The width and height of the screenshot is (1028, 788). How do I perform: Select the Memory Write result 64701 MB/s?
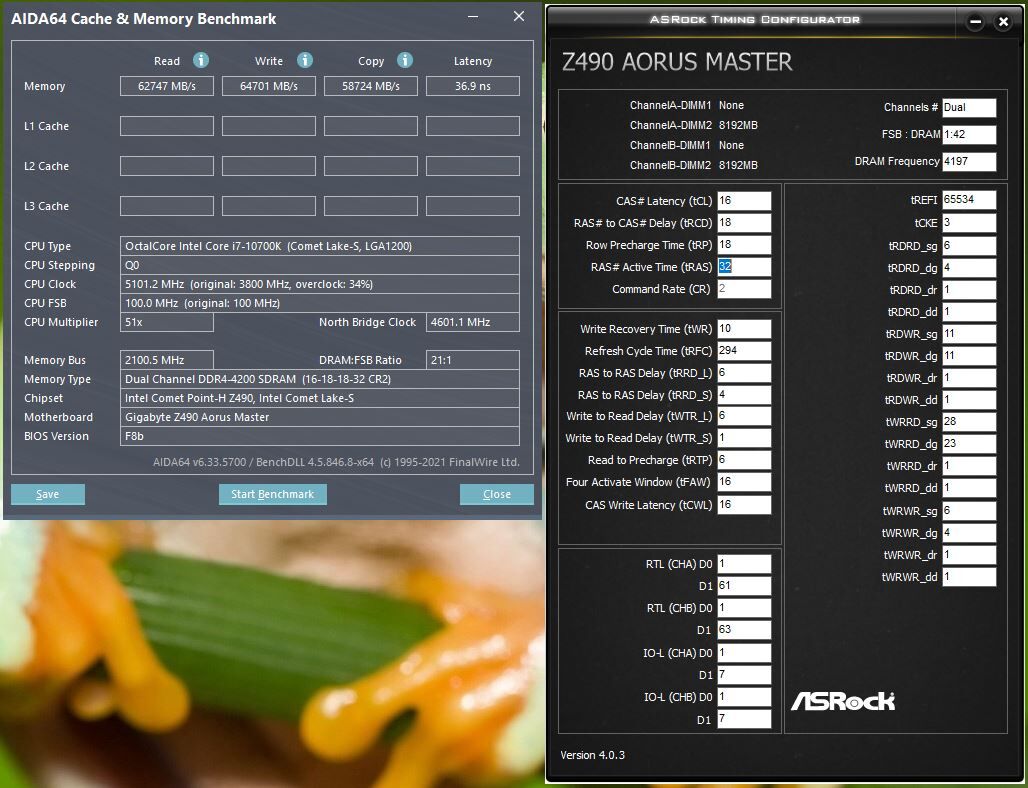(269, 86)
